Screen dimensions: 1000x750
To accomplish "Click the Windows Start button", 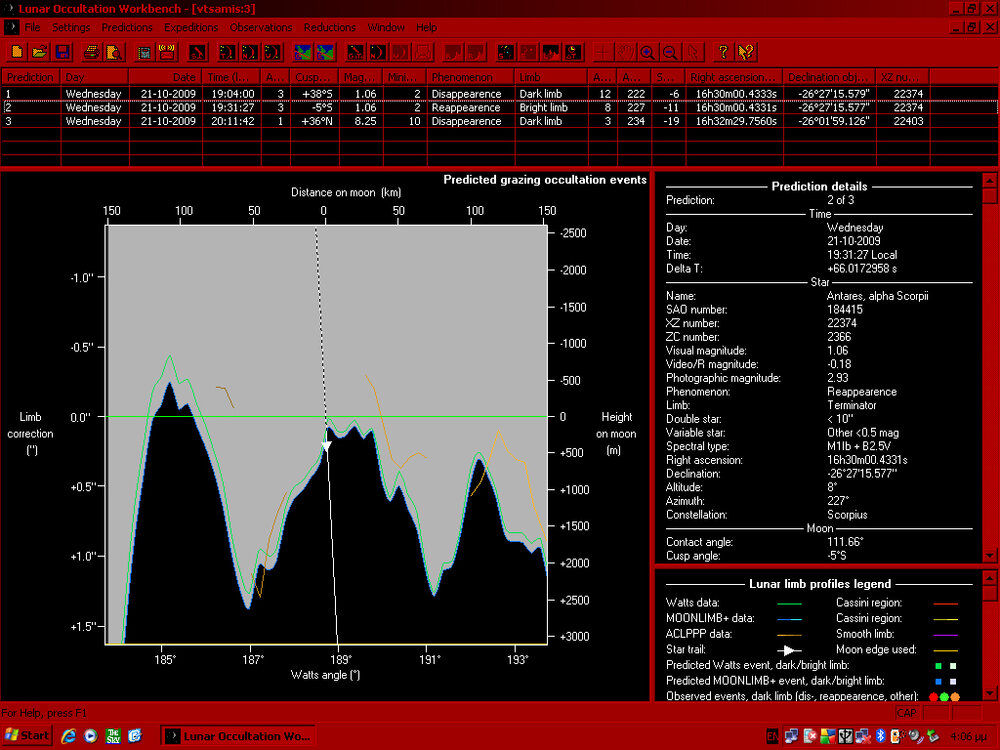I will pos(27,735).
